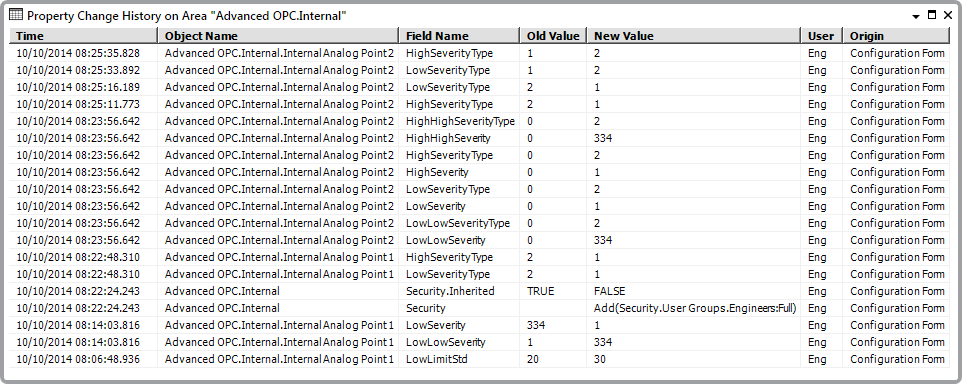The height and width of the screenshot is (384, 962).
Task: Click the FALSE new value cell
Action: 609,291
